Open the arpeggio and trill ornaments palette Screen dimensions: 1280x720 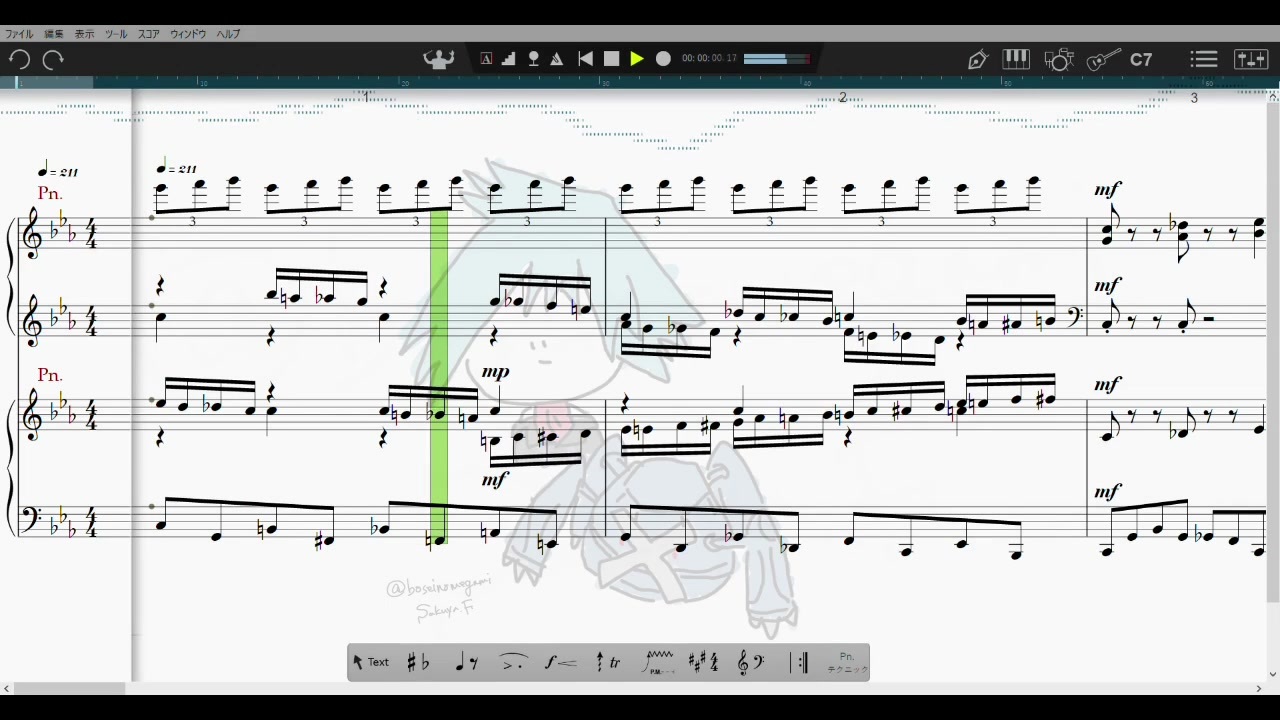[x=608, y=662]
